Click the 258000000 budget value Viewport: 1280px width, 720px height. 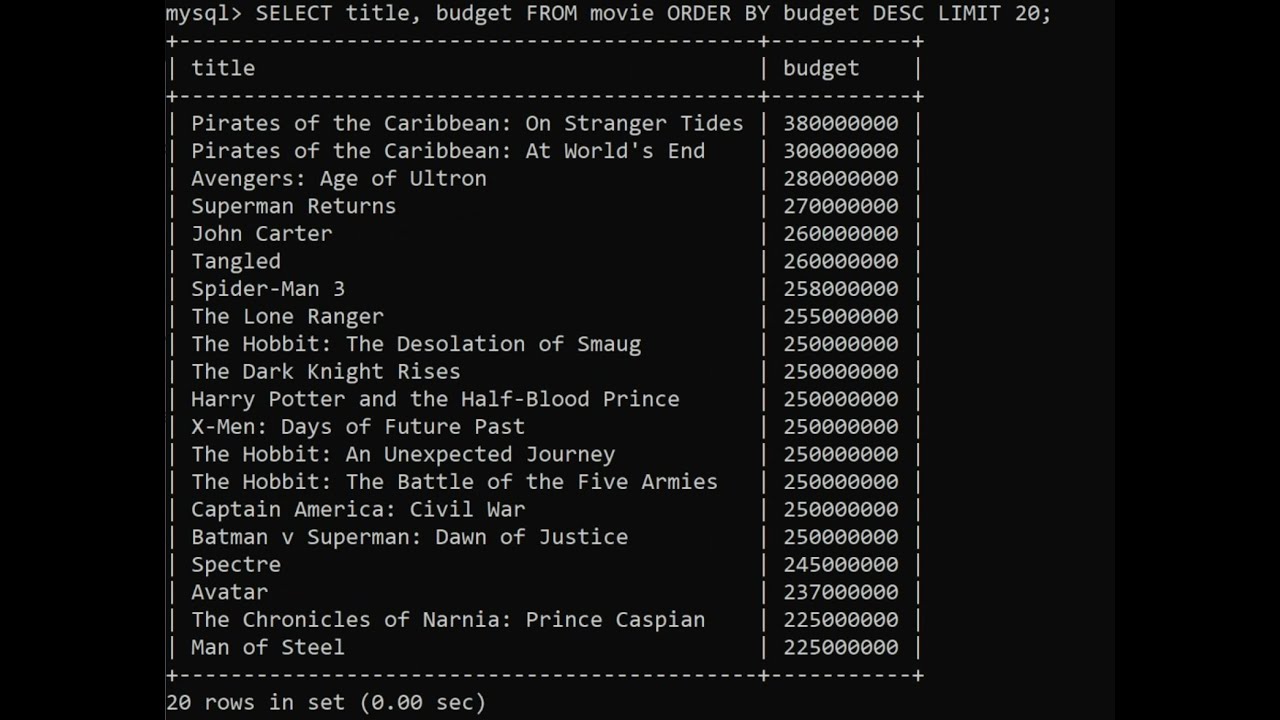[x=840, y=289]
